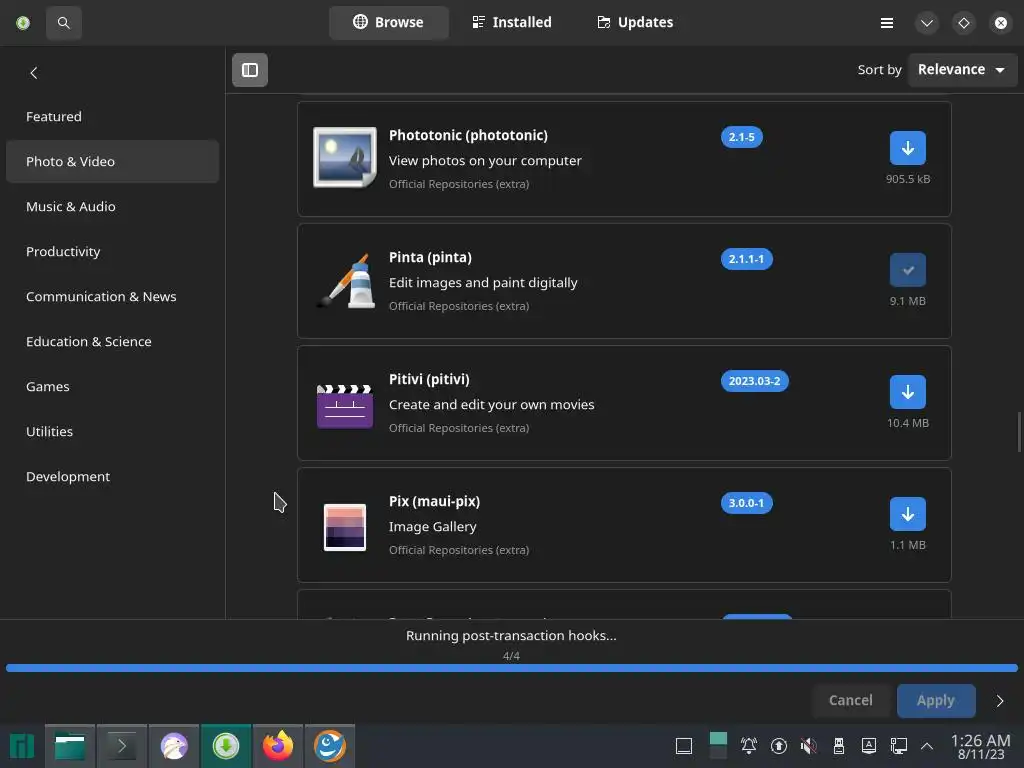Click Phototonic version badge 2.1-5
1024x768 pixels.
742,137
